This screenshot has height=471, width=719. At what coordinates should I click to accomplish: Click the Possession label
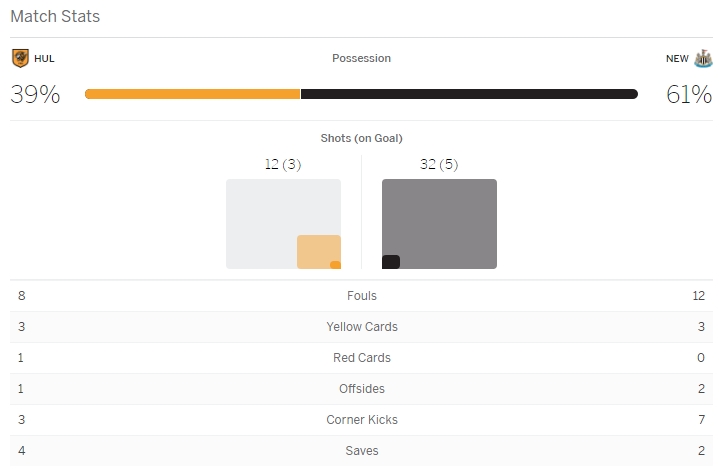pyautogui.click(x=361, y=58)
